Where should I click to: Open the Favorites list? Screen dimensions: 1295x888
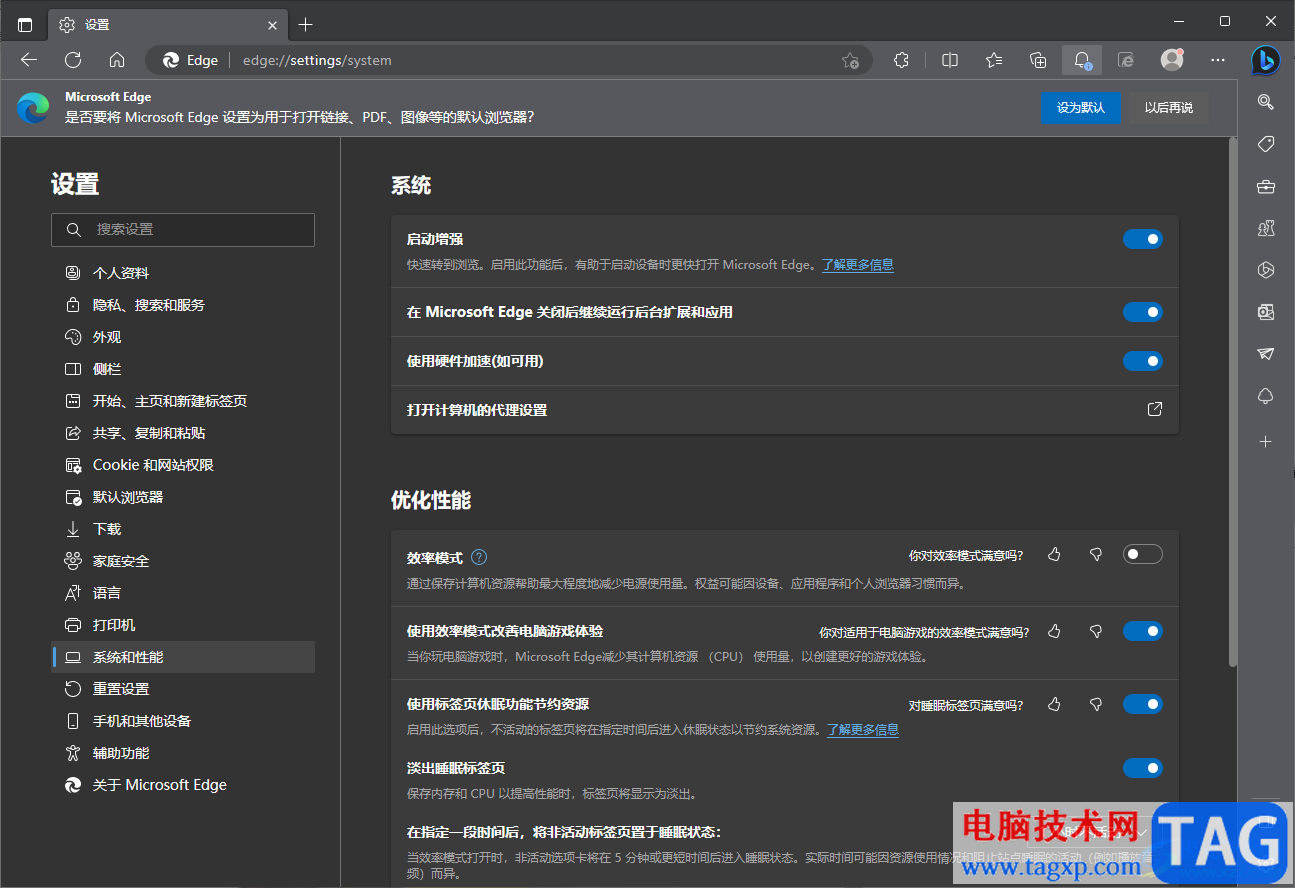994,60
